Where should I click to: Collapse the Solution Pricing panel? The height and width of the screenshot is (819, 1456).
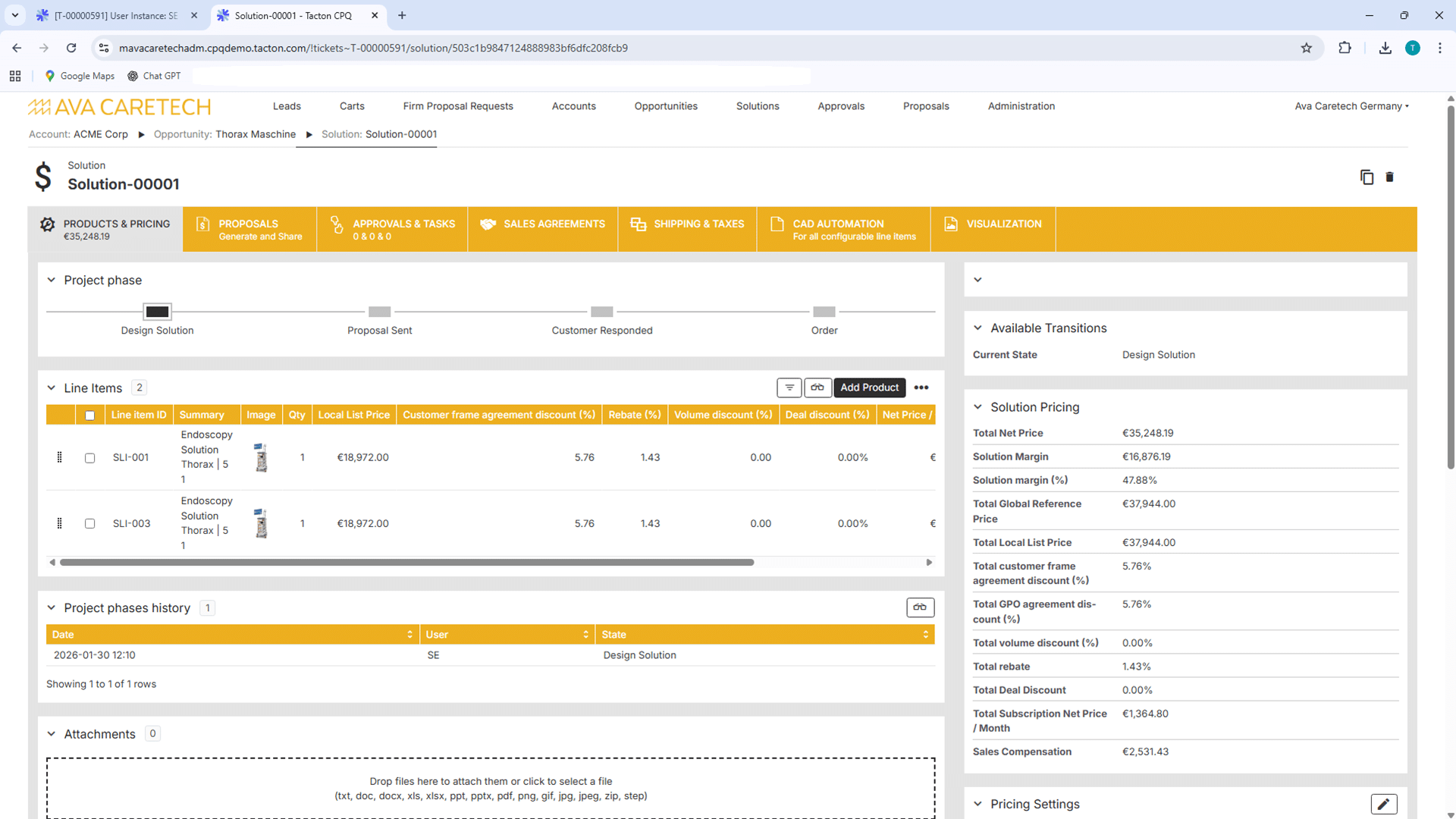[978, 407]
